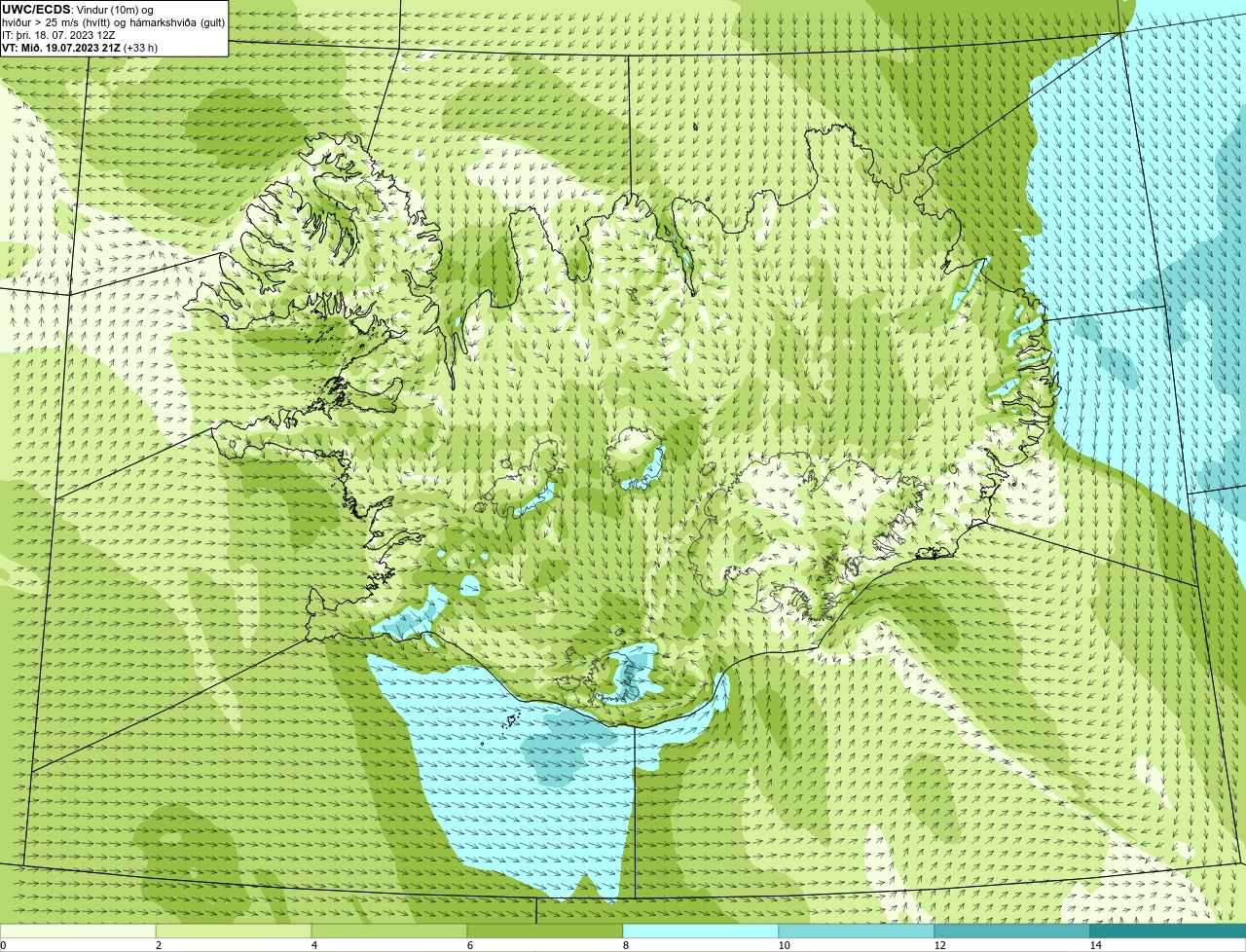Screen dimensions: 1246x952
Task: Click the 0–2 m/s palest legend swatch
Action: (78, 931)
